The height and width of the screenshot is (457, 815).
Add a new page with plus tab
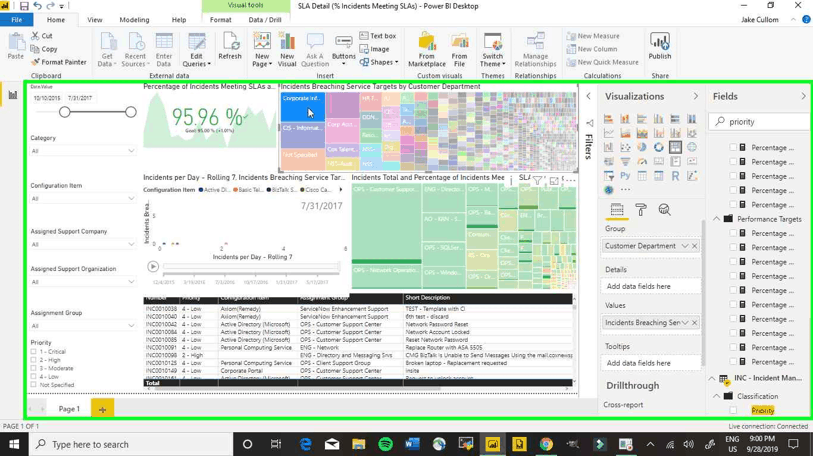(102, 410)
